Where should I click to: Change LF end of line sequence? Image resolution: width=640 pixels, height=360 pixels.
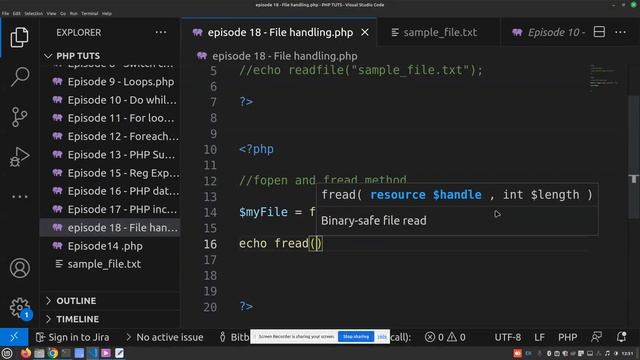click(x=539, y=337)
